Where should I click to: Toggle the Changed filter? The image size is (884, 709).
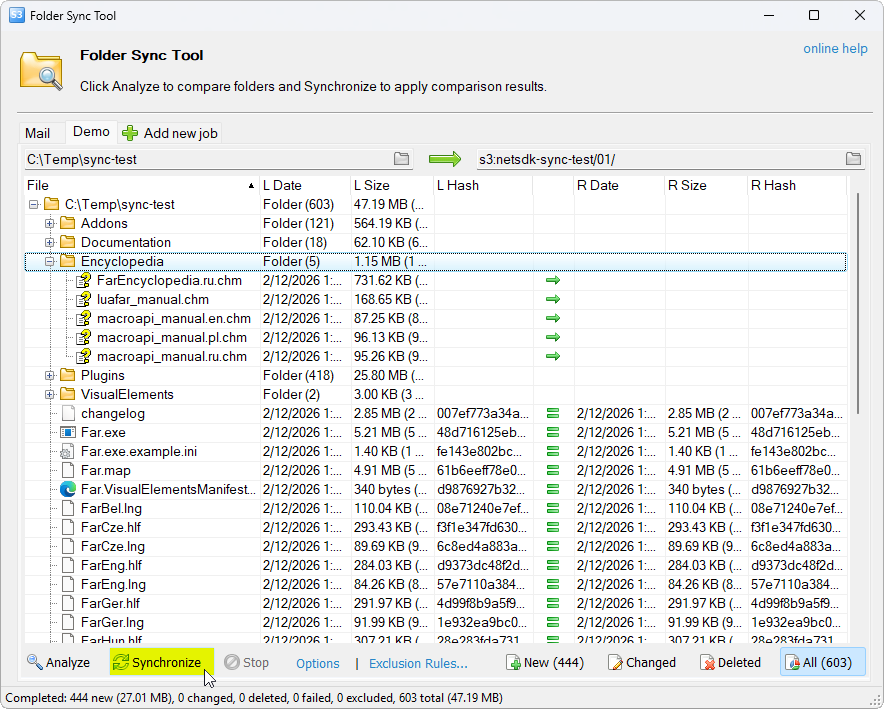(x=642, y=663)
